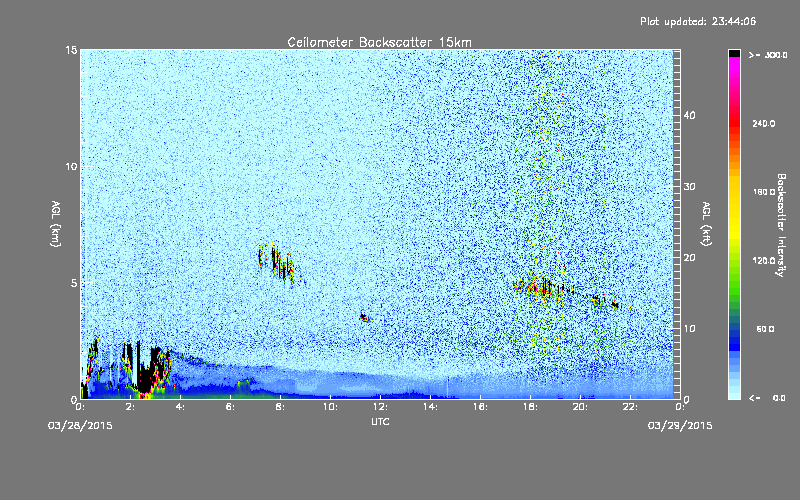Image resolution: width=800 pixels, height=500 pixels.
Task: Click the "15" km tick on left axis
Action: [71, 50]
